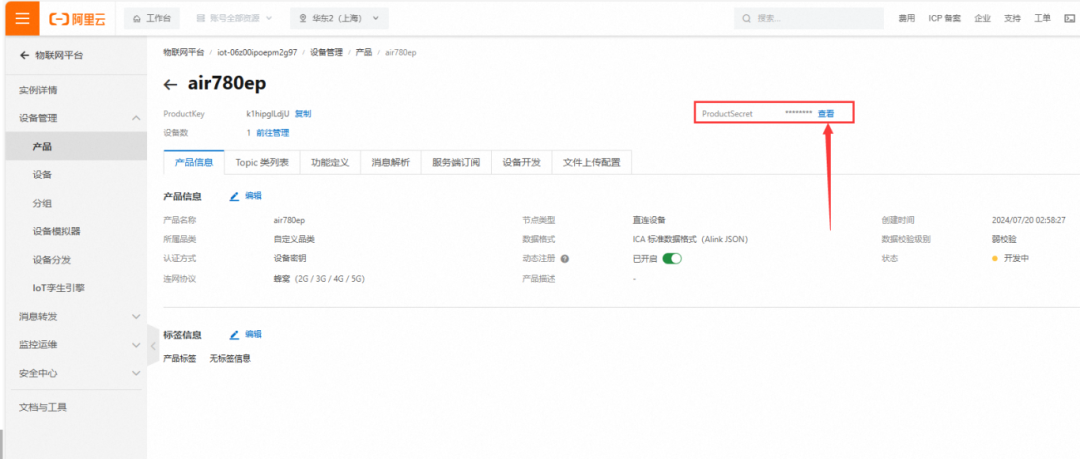The image size is (1080, 459).
Task: Click the 动态注册 help question icon
Action: tap(565, 259)
